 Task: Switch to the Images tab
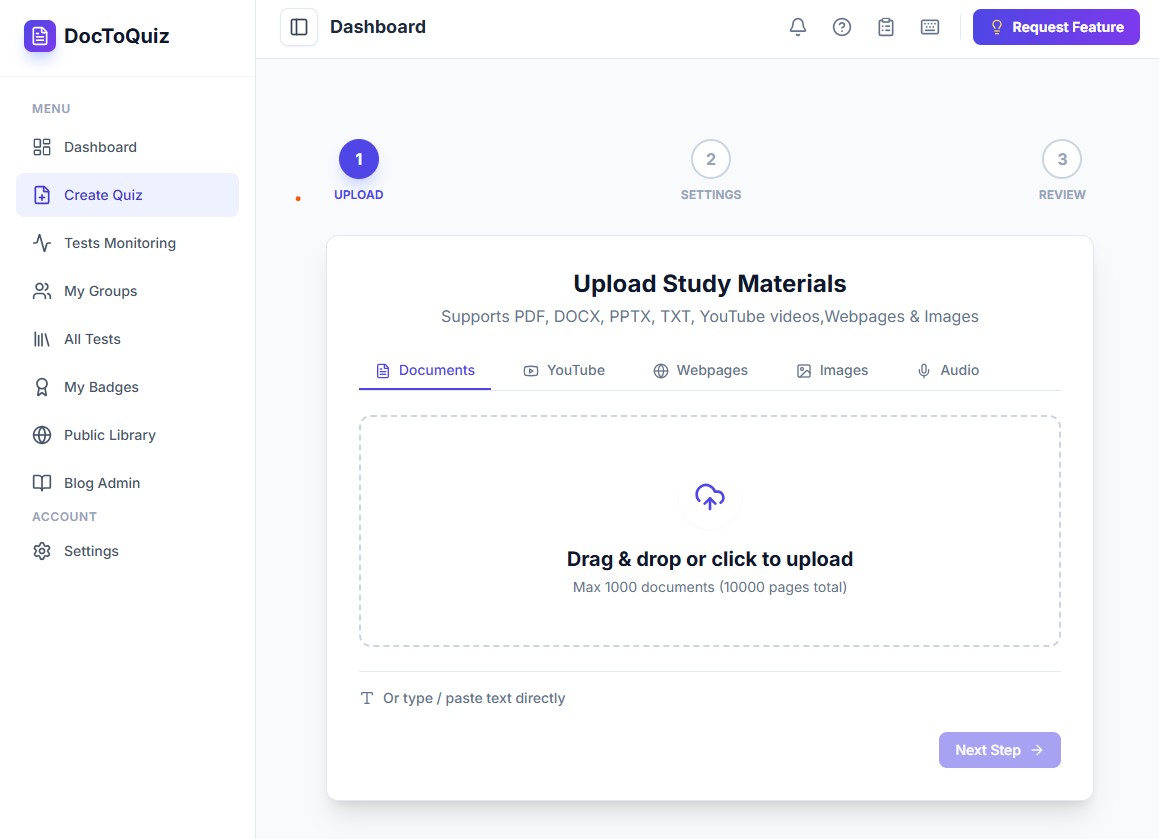click(832, 370)
